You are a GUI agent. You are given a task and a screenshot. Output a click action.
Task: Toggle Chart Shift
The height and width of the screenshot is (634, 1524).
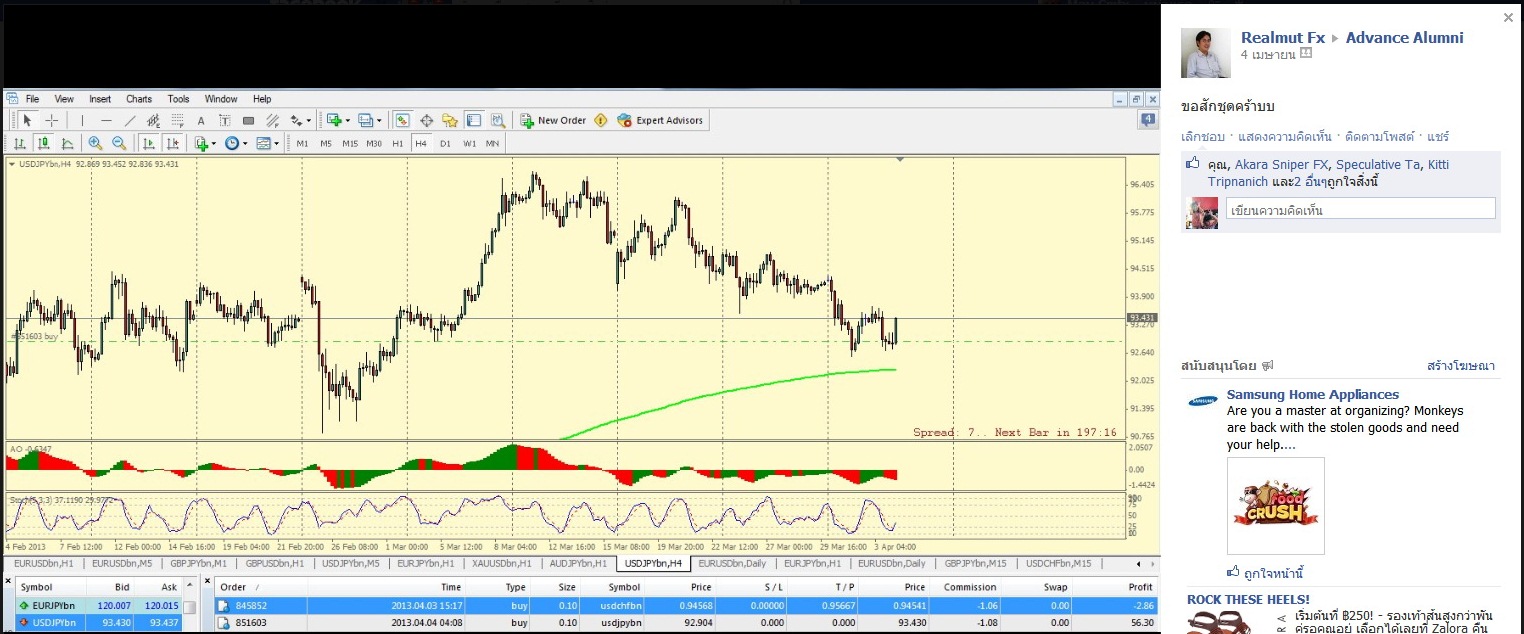click(172, 143)
